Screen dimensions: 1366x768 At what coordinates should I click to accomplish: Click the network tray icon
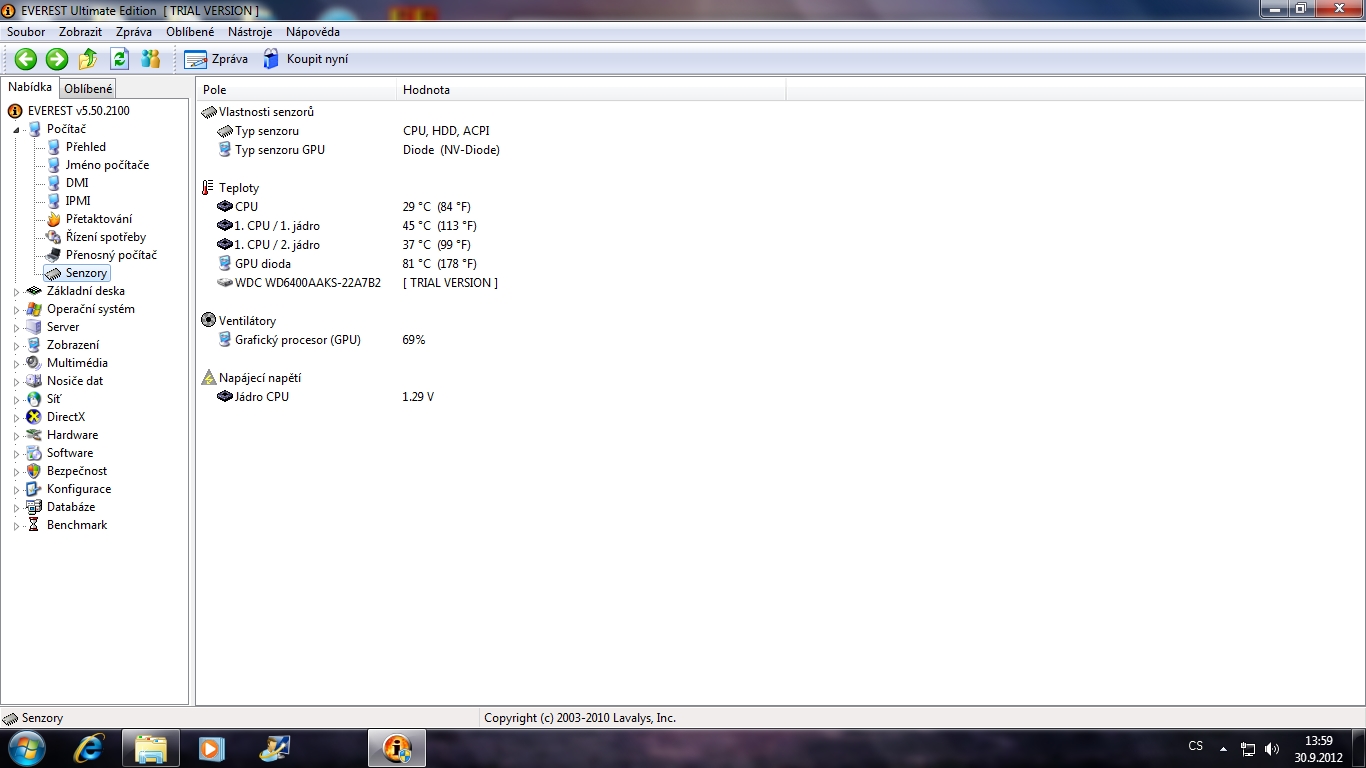point(1248,748)
